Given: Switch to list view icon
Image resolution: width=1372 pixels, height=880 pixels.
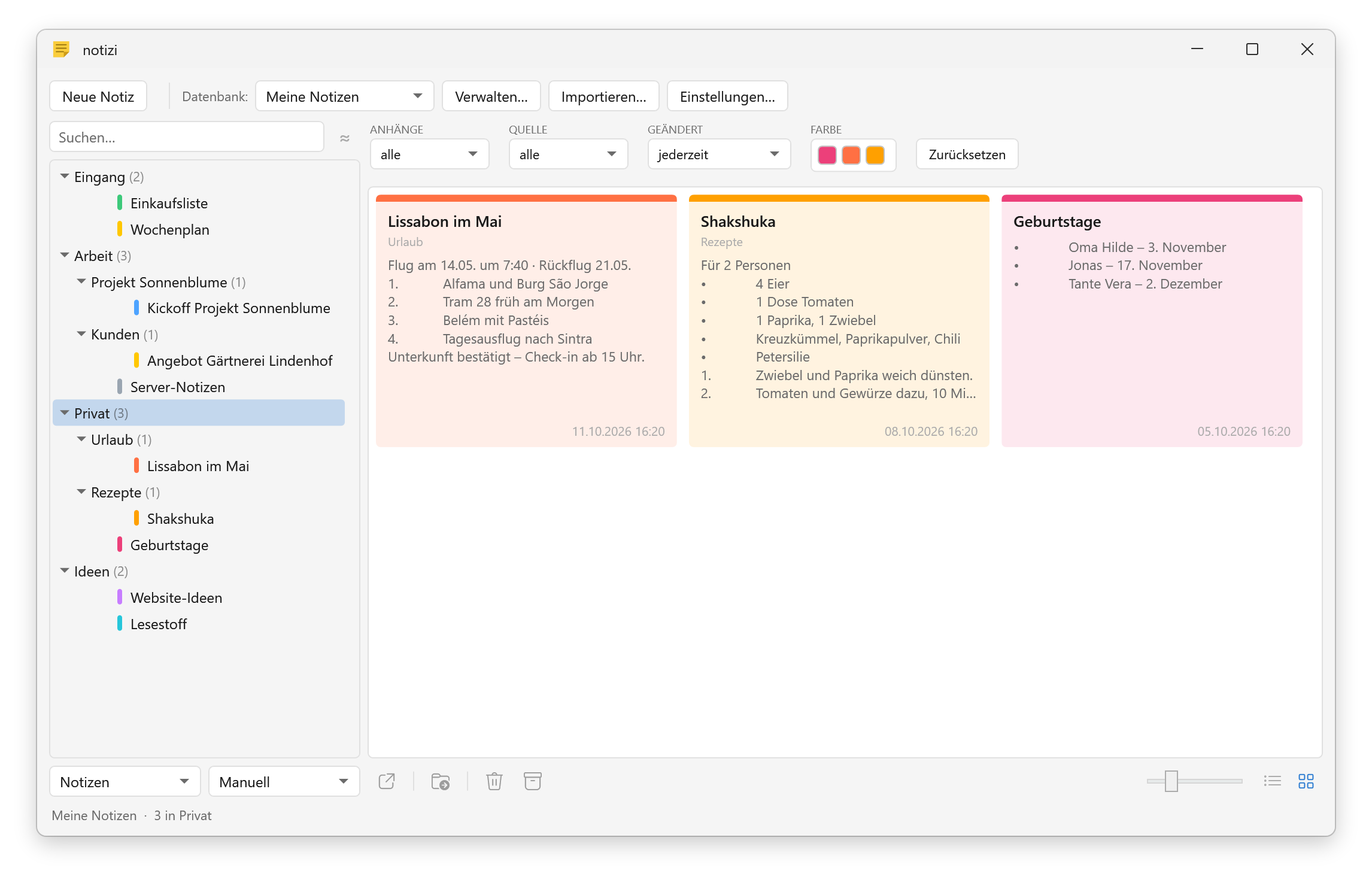Looking at the screenshot, I should pos(1272,781).
